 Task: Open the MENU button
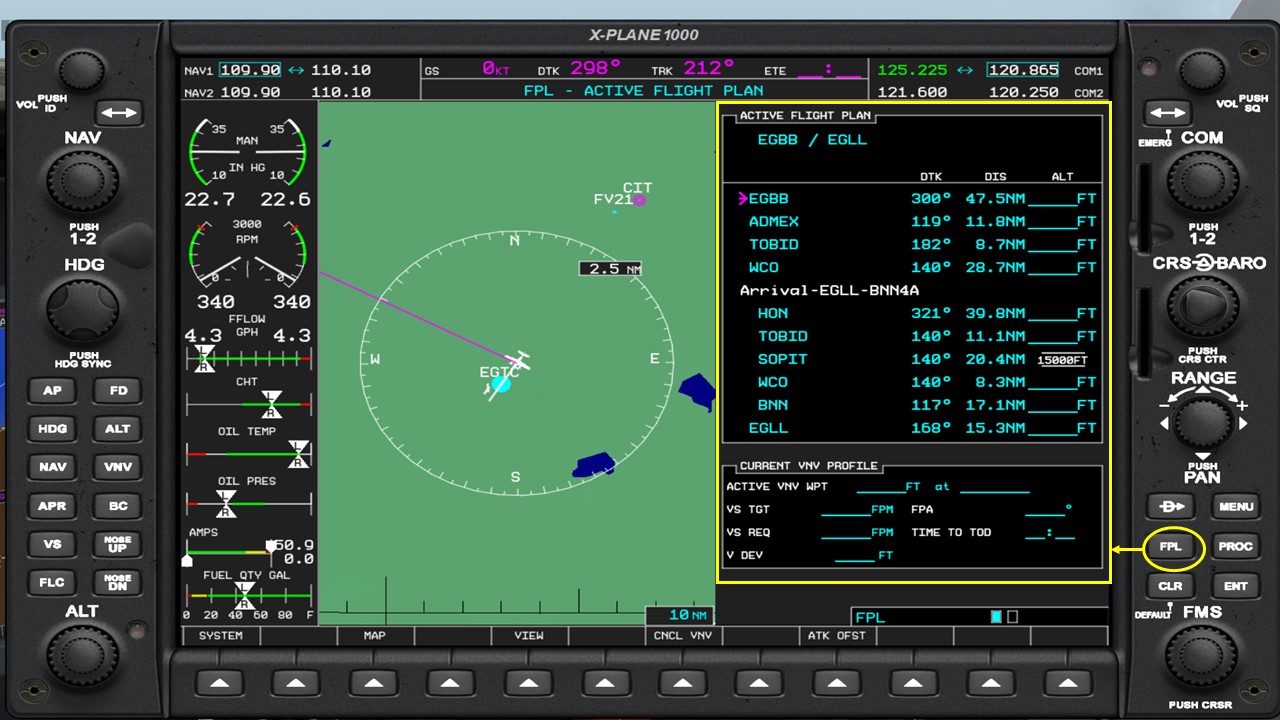(x=1236, y=506)
